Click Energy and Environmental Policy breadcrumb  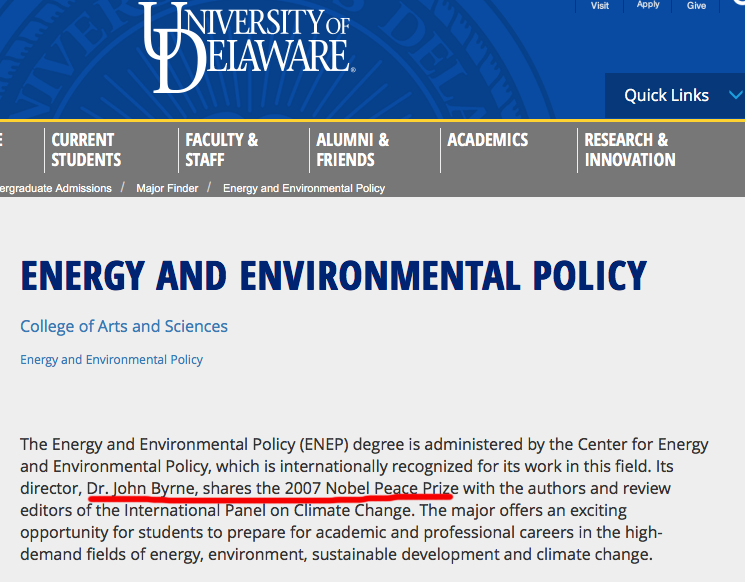coord(304,189)
